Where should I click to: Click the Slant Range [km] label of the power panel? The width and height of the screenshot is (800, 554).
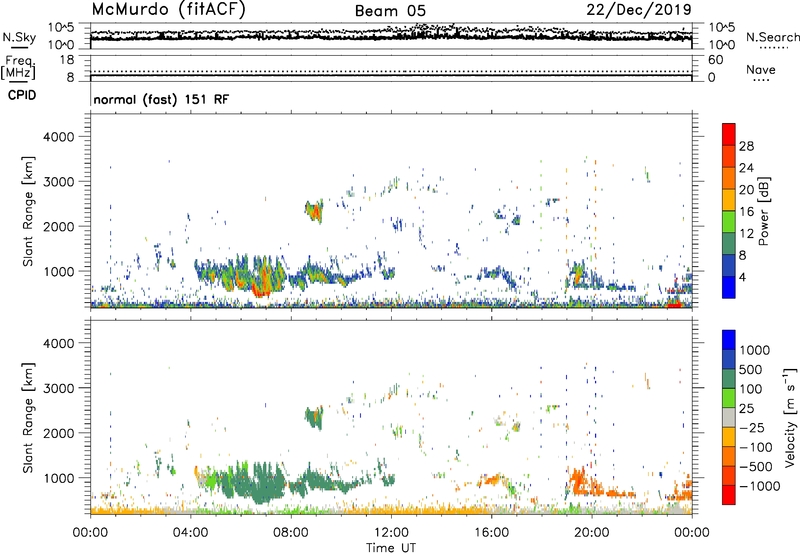point(28,211)
